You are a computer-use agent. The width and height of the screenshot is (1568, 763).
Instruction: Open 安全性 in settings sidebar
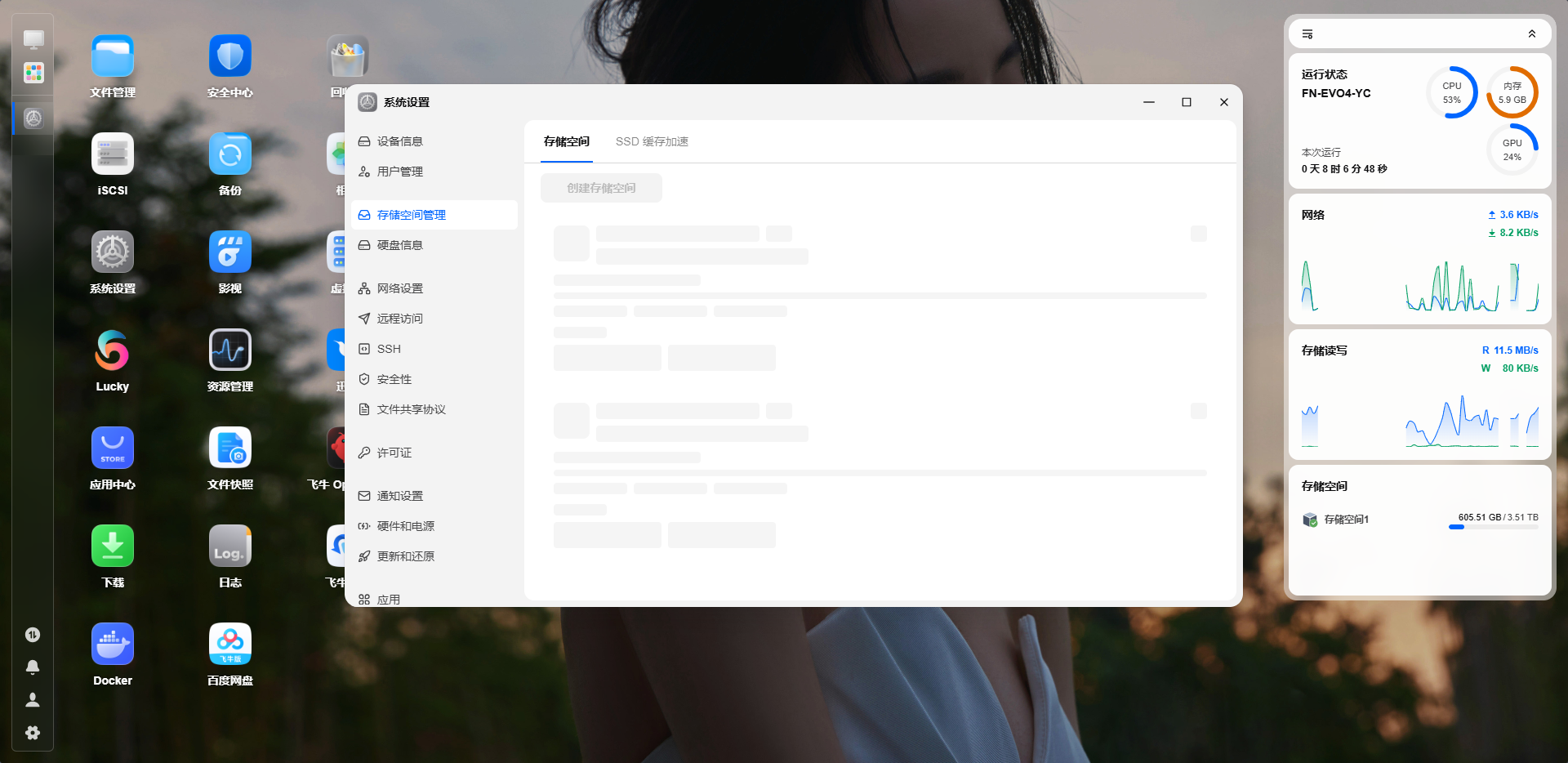click(434, 379)
